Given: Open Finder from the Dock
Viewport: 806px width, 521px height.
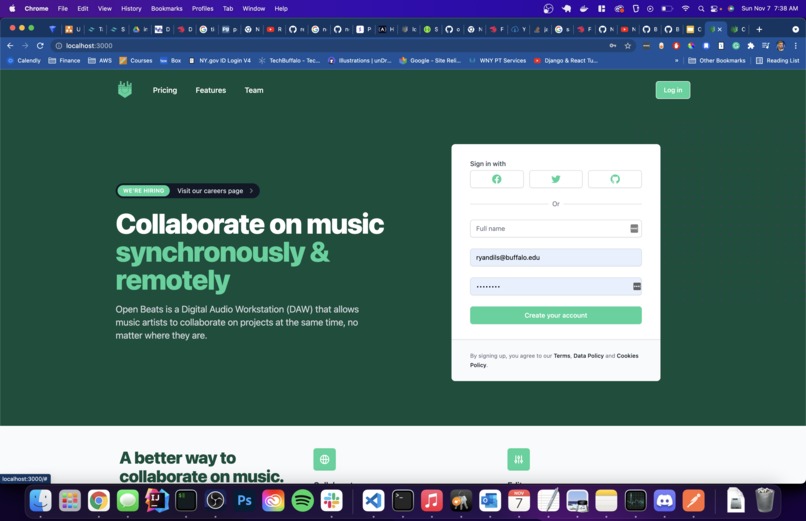Looking at the screenshot, I should [41, 500].
